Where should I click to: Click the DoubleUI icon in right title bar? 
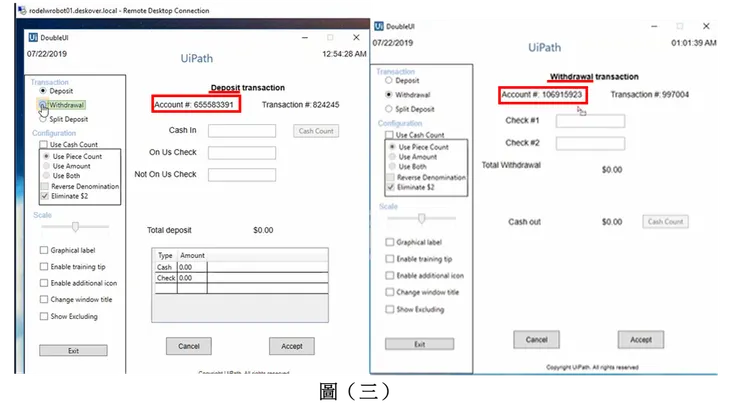point(379,26)
